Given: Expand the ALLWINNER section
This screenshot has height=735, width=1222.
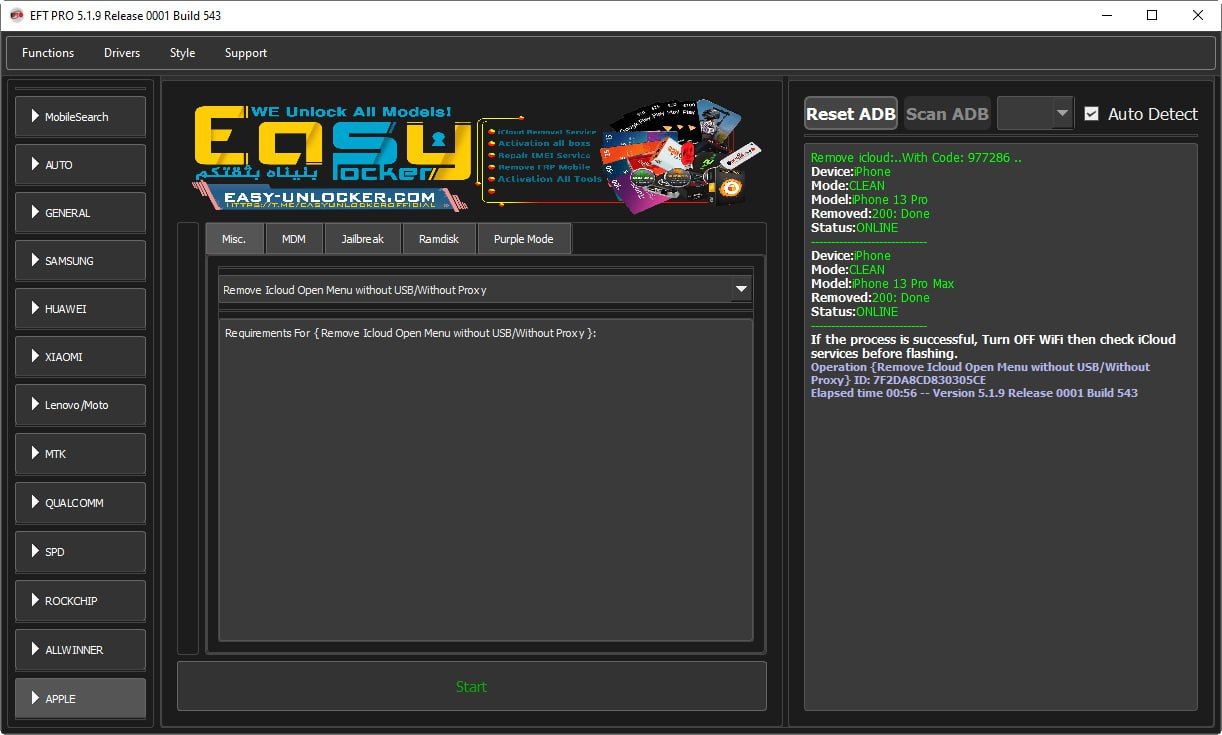Looking at the screenshot, I should point(80,650).
